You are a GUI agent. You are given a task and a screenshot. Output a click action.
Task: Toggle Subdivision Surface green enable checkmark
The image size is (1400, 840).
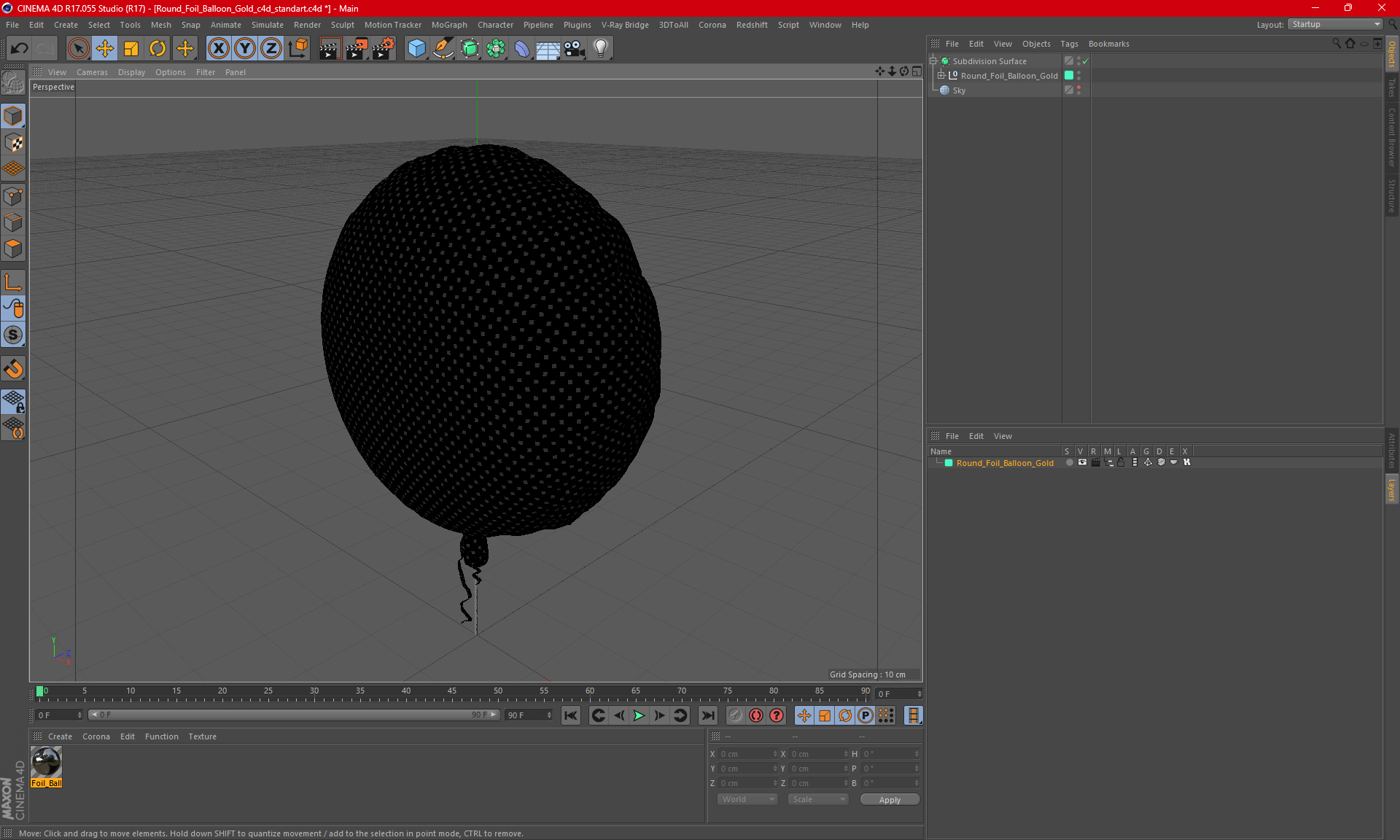tap(1086, 61)
